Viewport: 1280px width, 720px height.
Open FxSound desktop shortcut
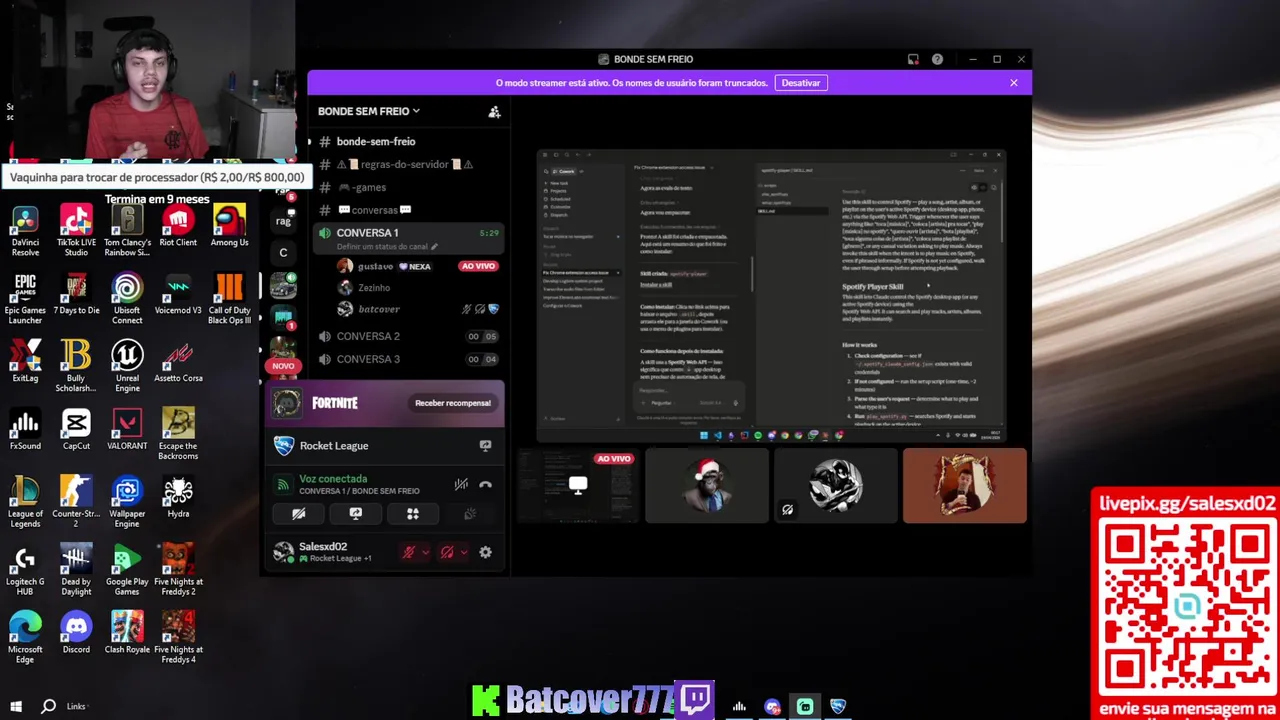coord(25,430)
